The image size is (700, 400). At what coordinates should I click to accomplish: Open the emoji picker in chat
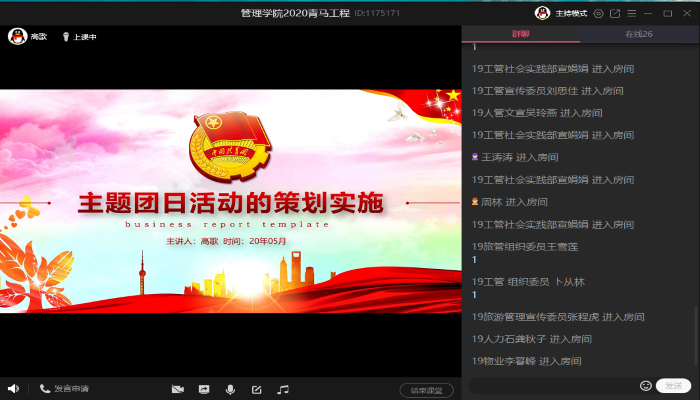click(x=646, y=385)
